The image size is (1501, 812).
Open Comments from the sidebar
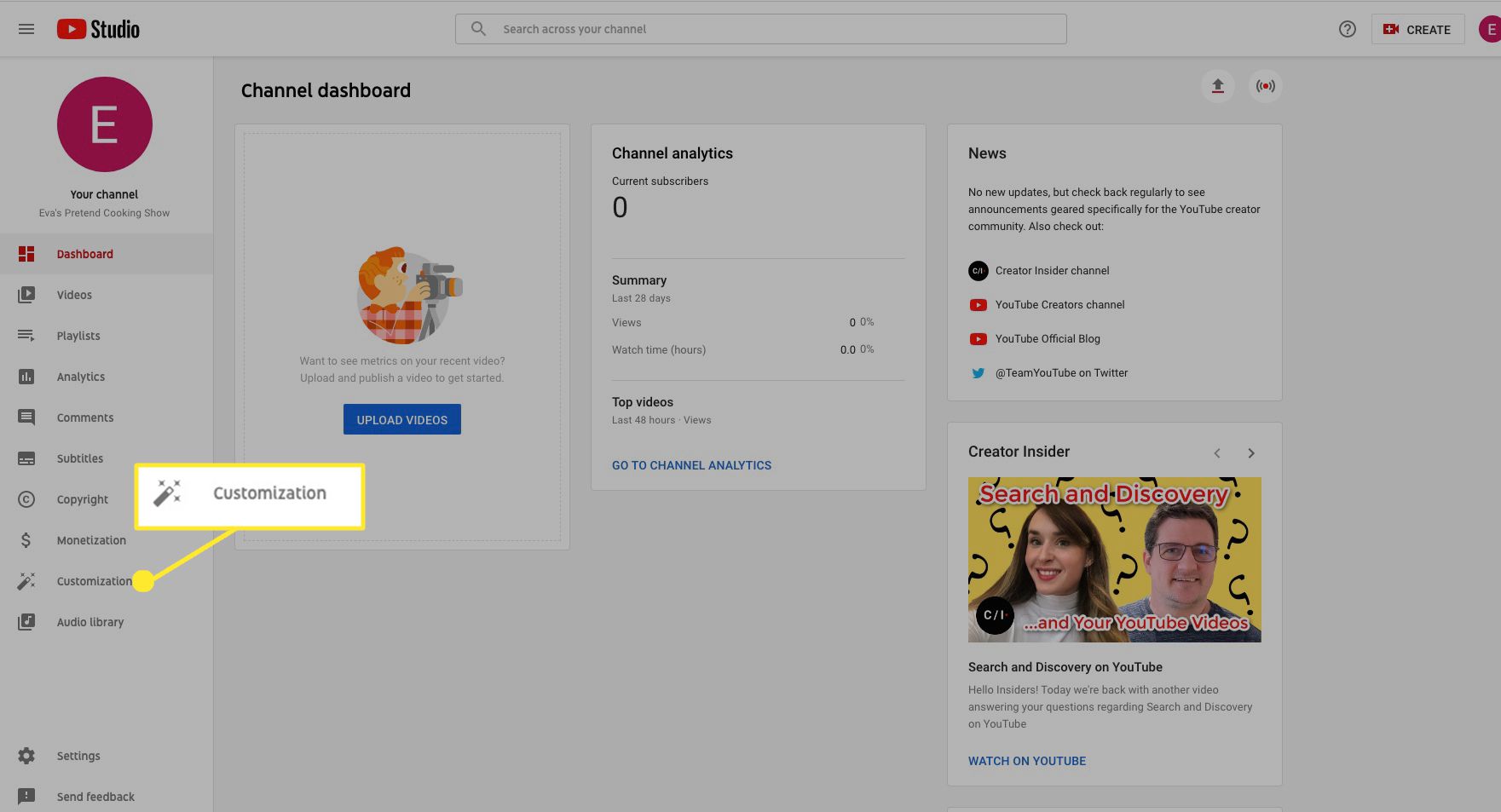coord(107,418)
